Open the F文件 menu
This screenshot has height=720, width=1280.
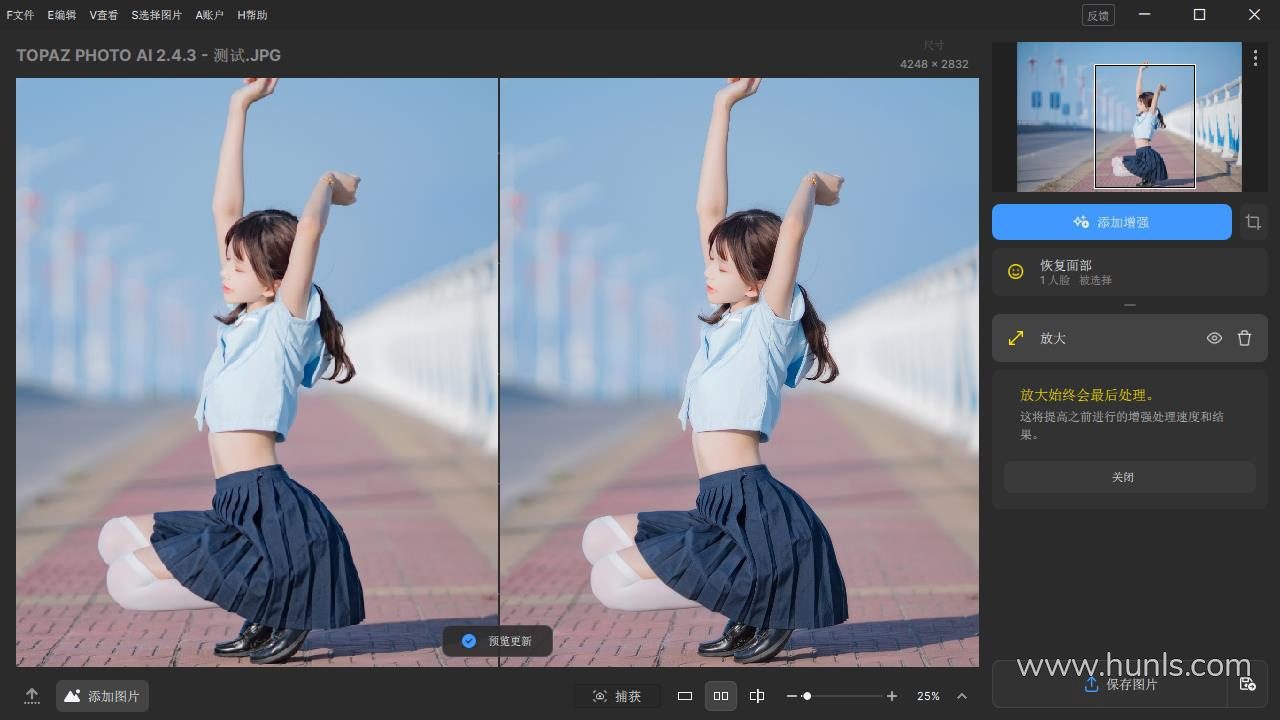[x=20, y=15]
